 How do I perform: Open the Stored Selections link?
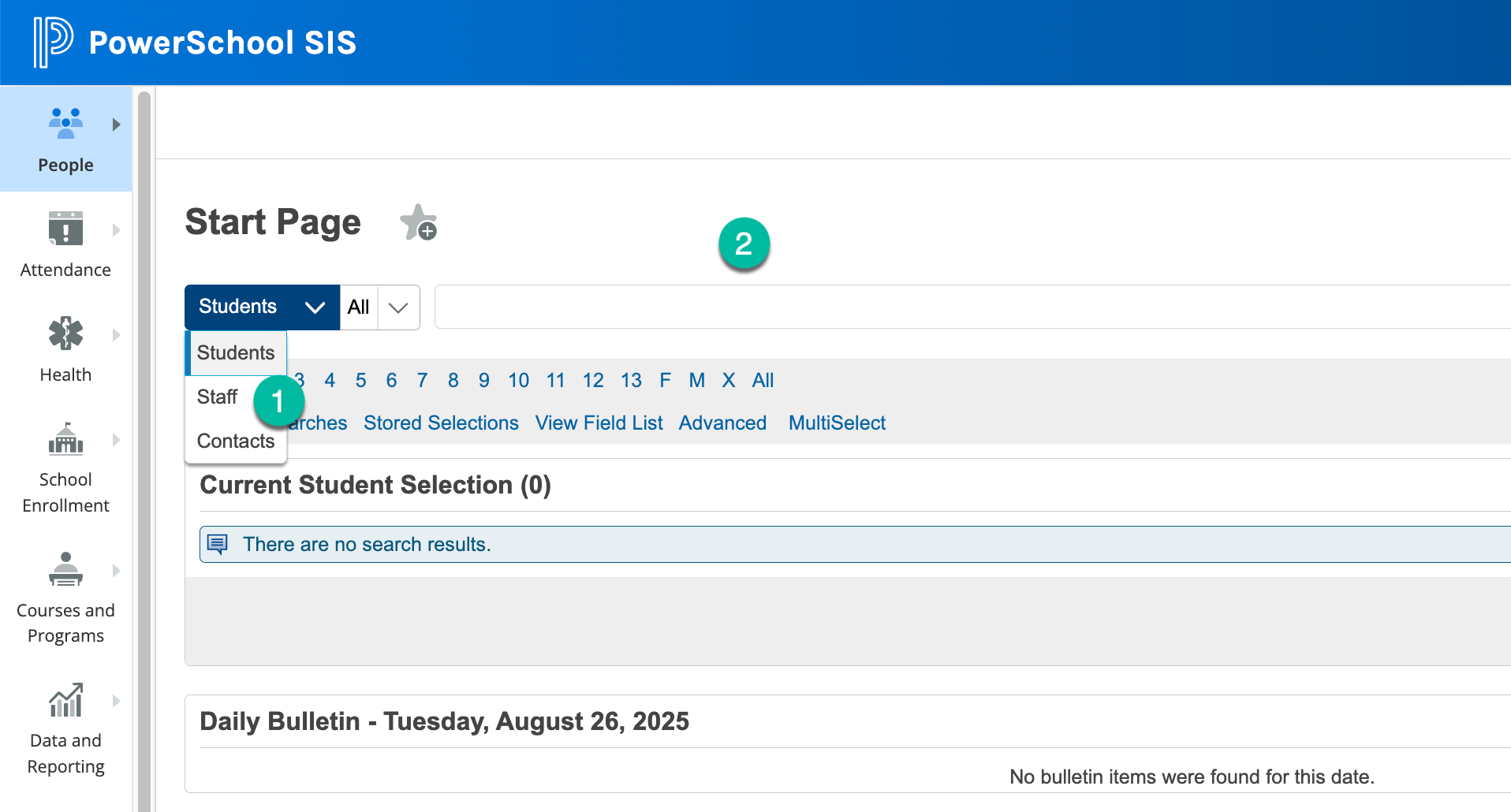(x=441, y=423)
